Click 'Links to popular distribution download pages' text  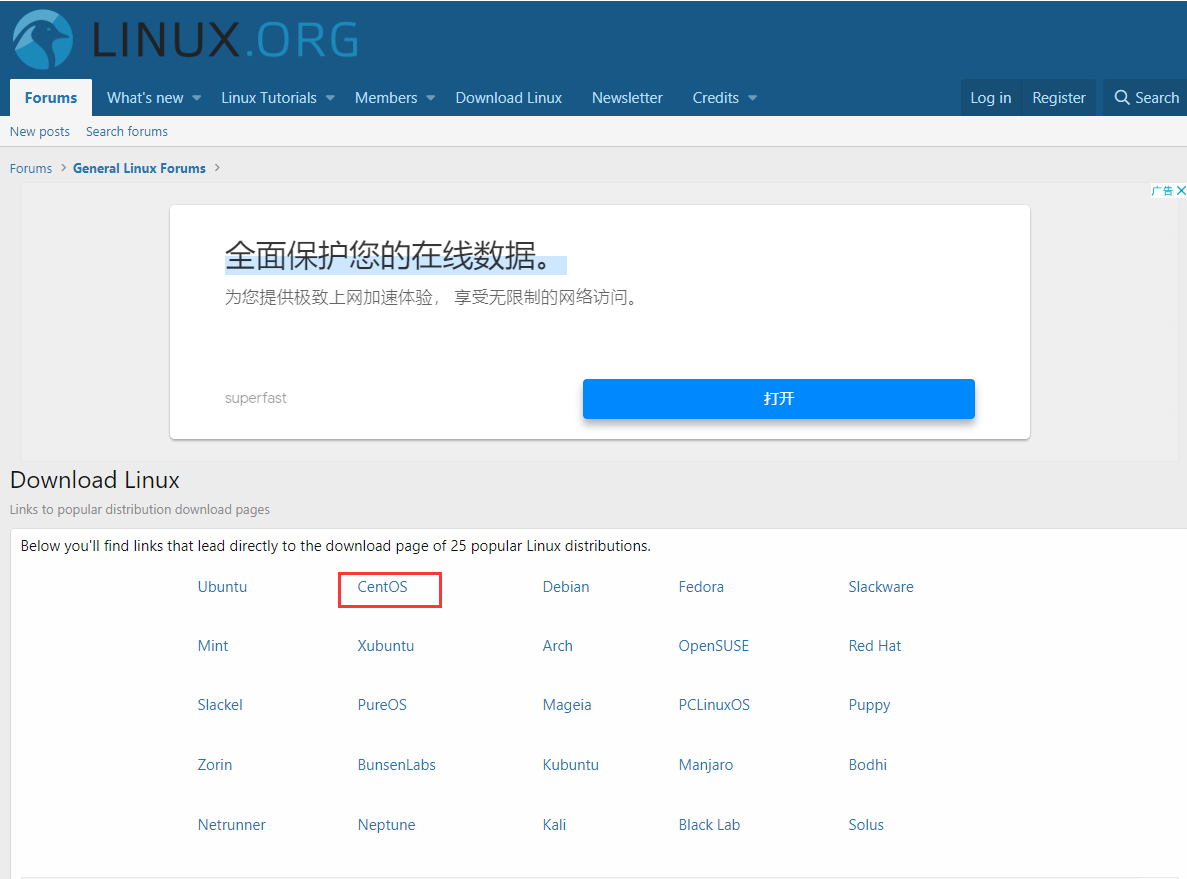click(x=139, y=510)
